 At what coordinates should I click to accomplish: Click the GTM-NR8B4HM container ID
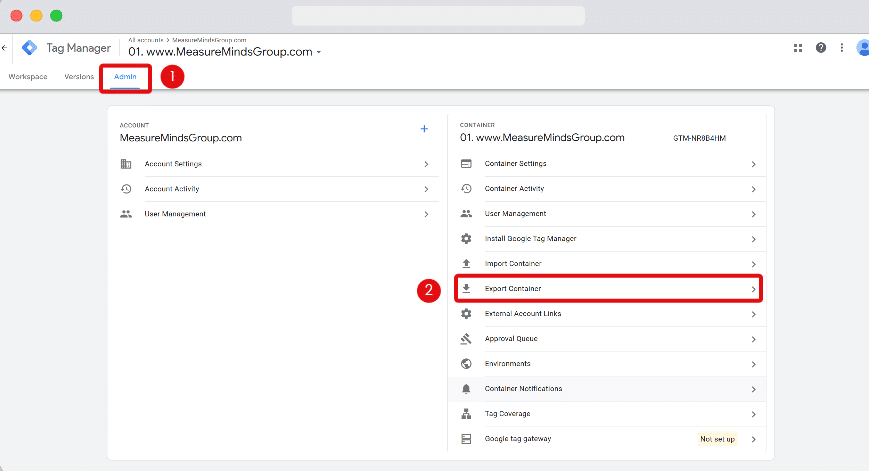(699, 138)
